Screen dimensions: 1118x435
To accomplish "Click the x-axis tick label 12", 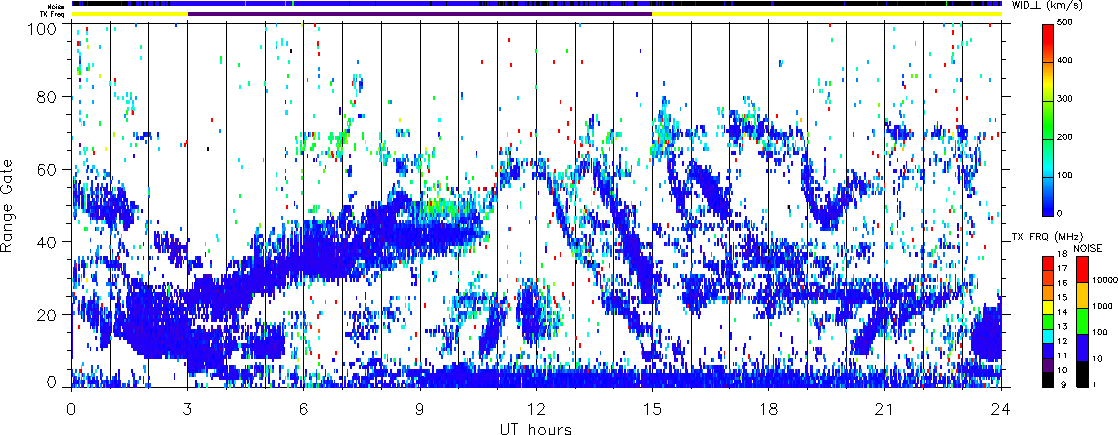I will (x=536, y=409).
